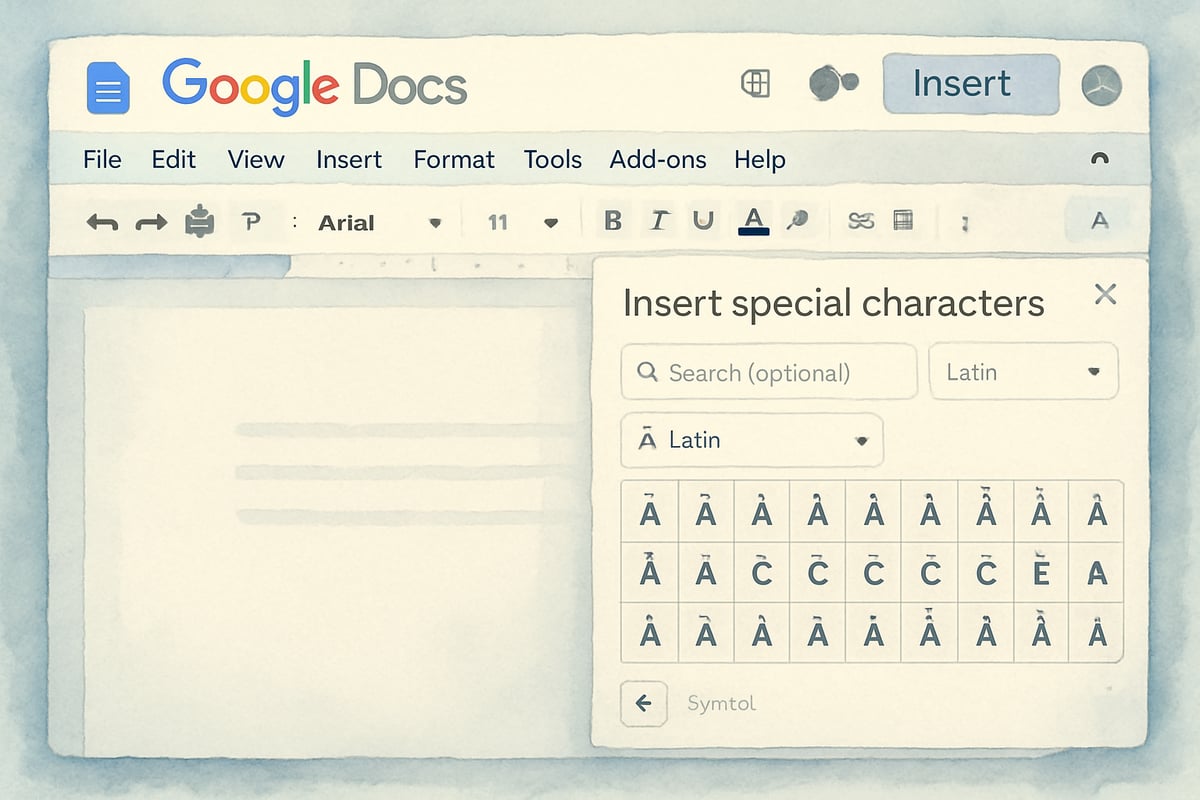1200x800 pixels.
Task: Click the Undo arrow in the toolbar
Action: coord(102,222)
